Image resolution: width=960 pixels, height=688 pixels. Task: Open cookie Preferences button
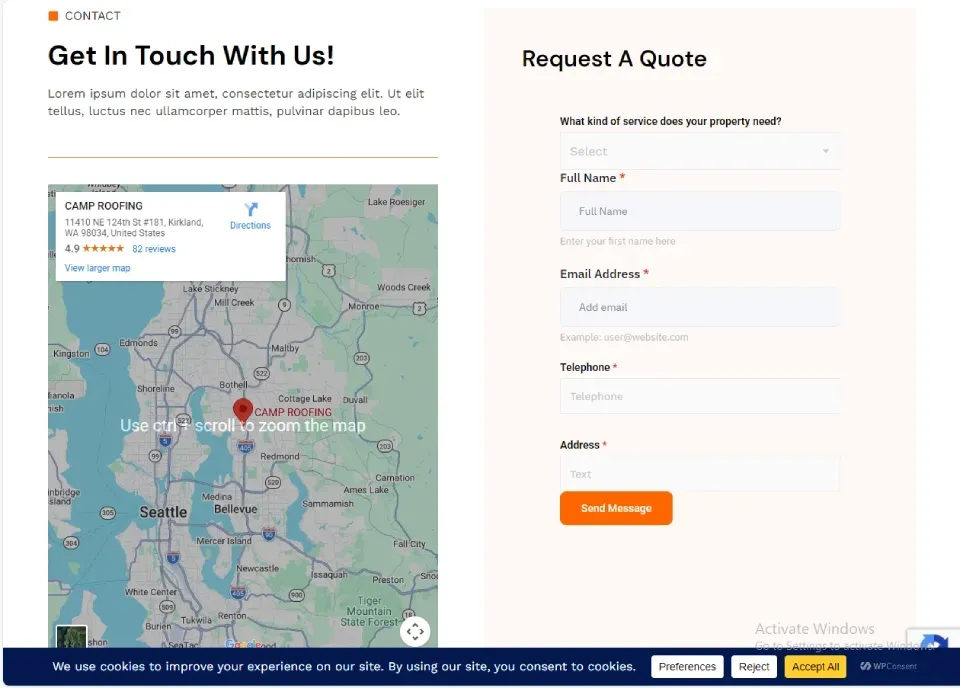tap(687, 667)
